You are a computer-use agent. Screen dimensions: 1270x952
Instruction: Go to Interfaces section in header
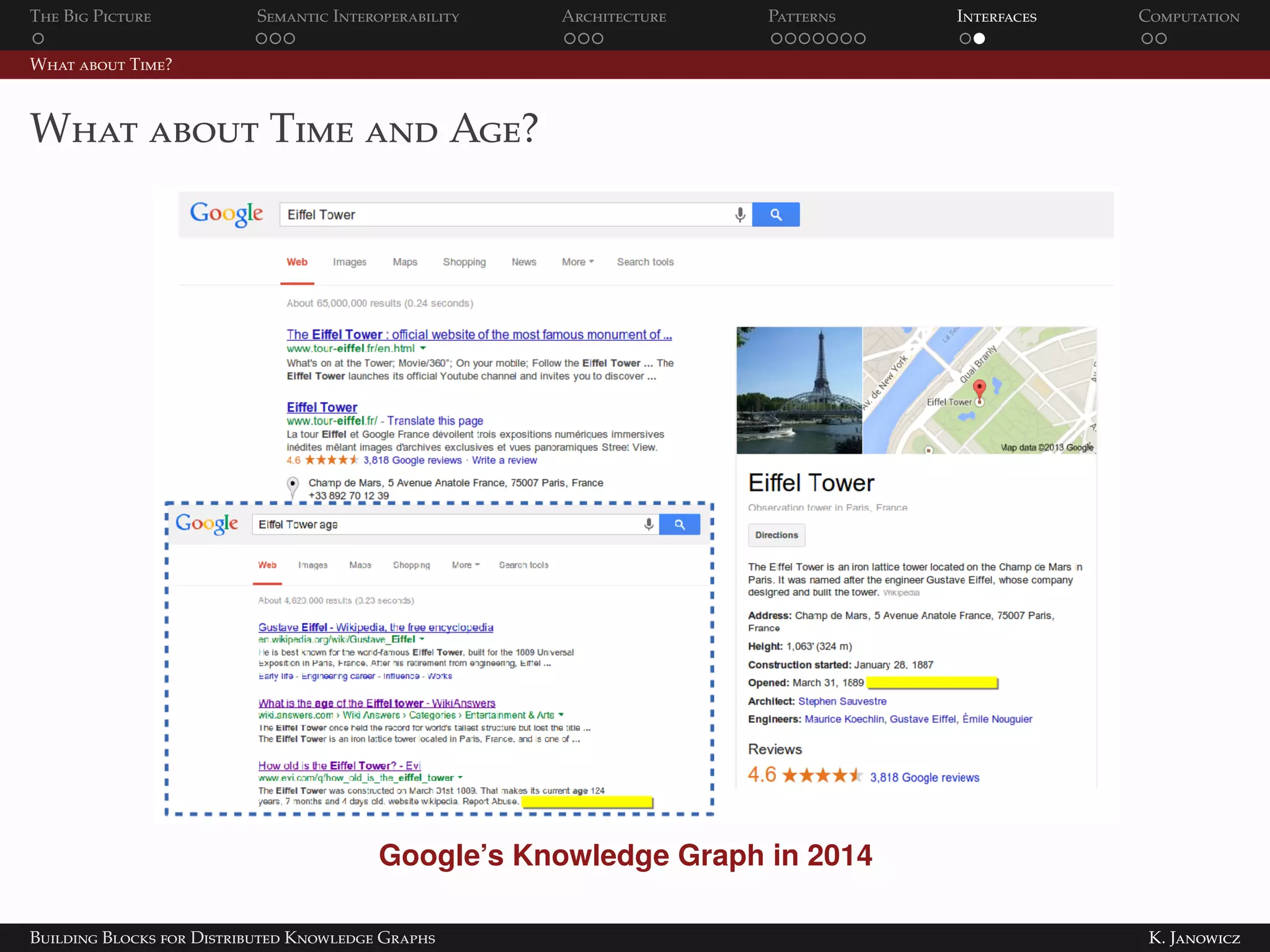(997, 17)
